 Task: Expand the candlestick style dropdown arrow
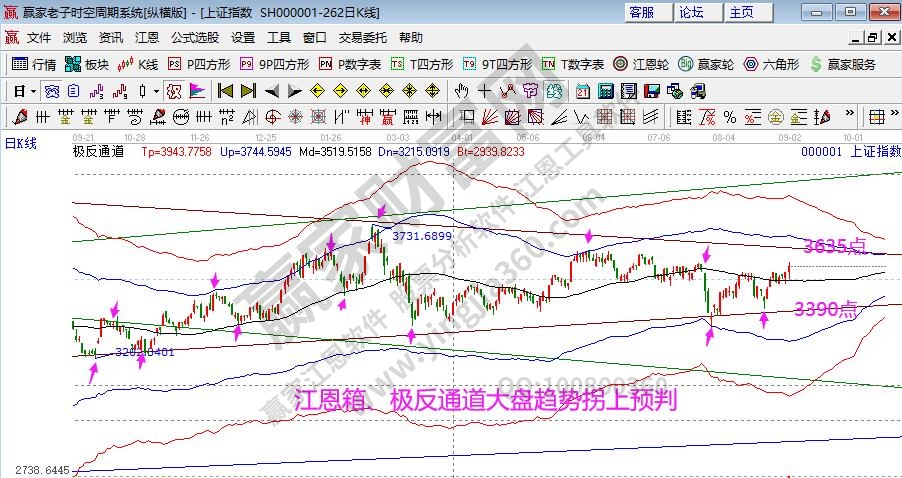coord(155,91)
